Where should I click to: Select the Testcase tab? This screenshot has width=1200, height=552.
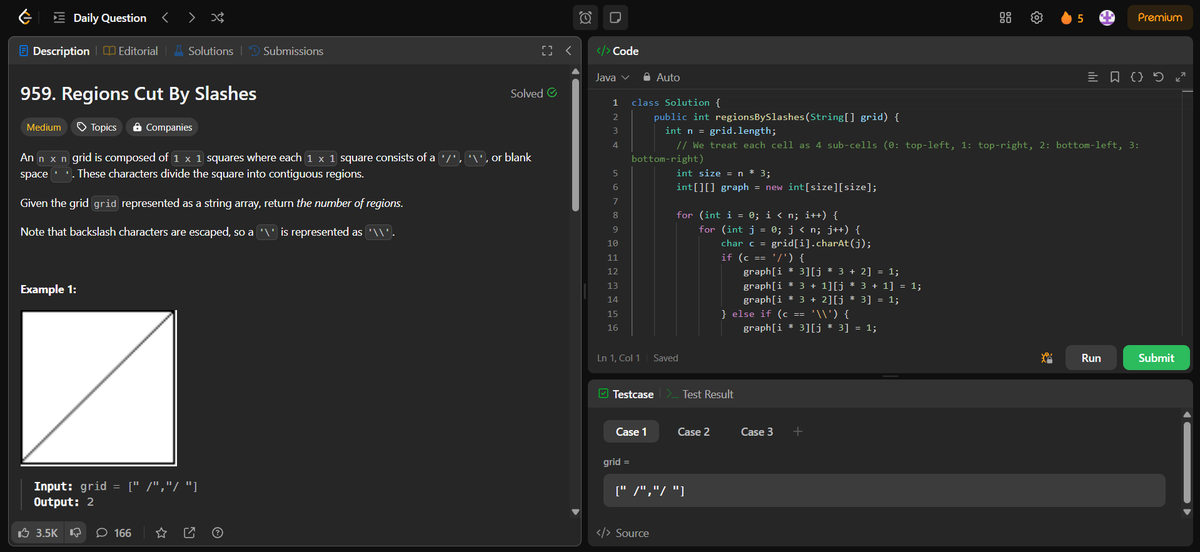pyautogui.click(x=625, y=394)
